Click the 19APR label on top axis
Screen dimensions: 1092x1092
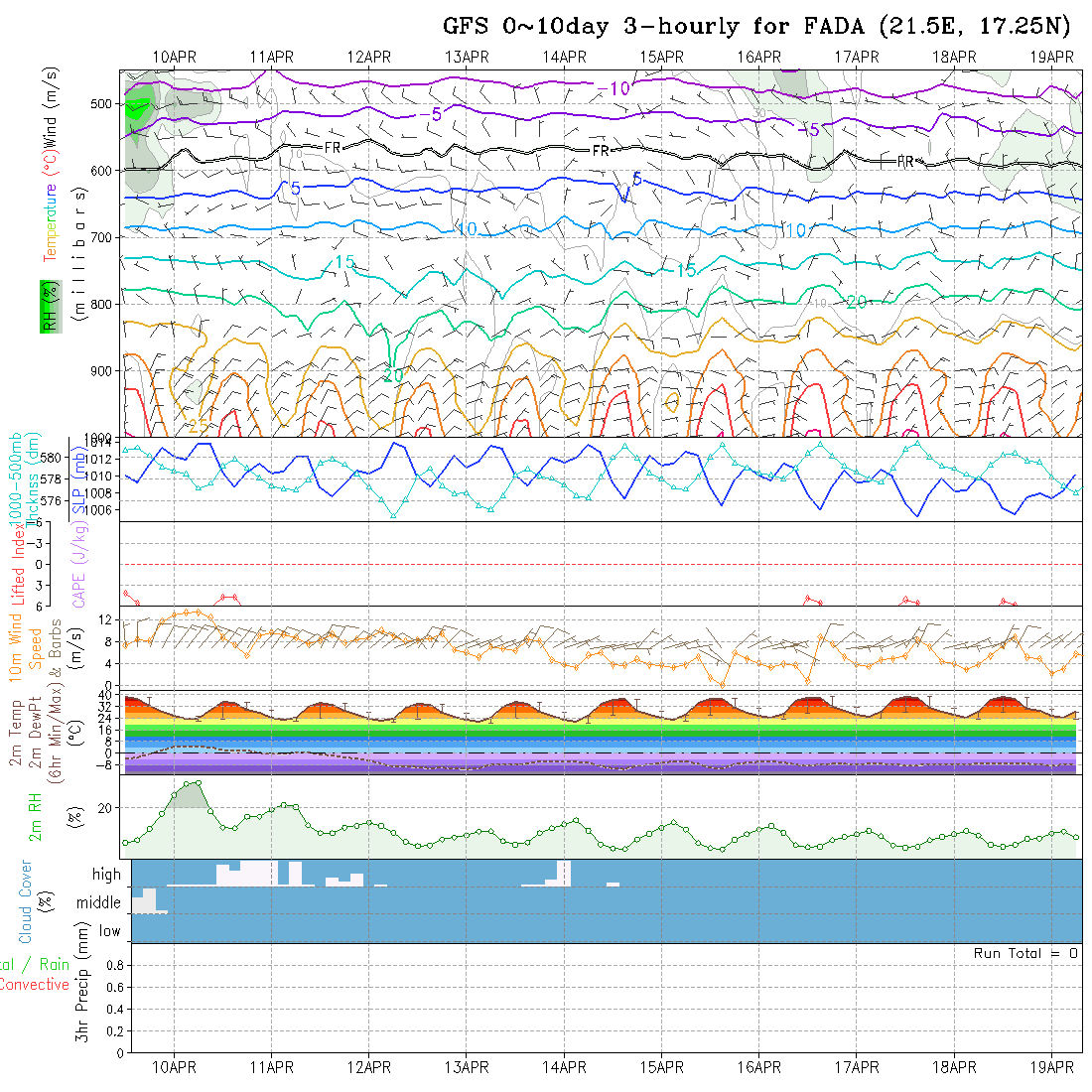pyautogui.click(x=1051, y=57)
